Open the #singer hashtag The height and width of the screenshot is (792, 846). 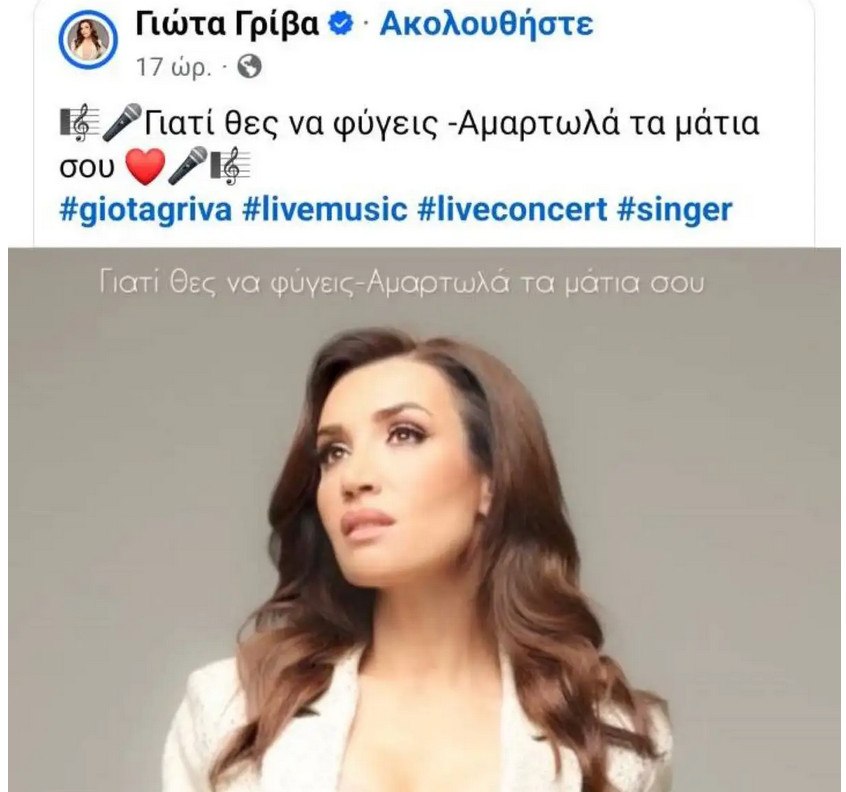(x=675, y=209)
